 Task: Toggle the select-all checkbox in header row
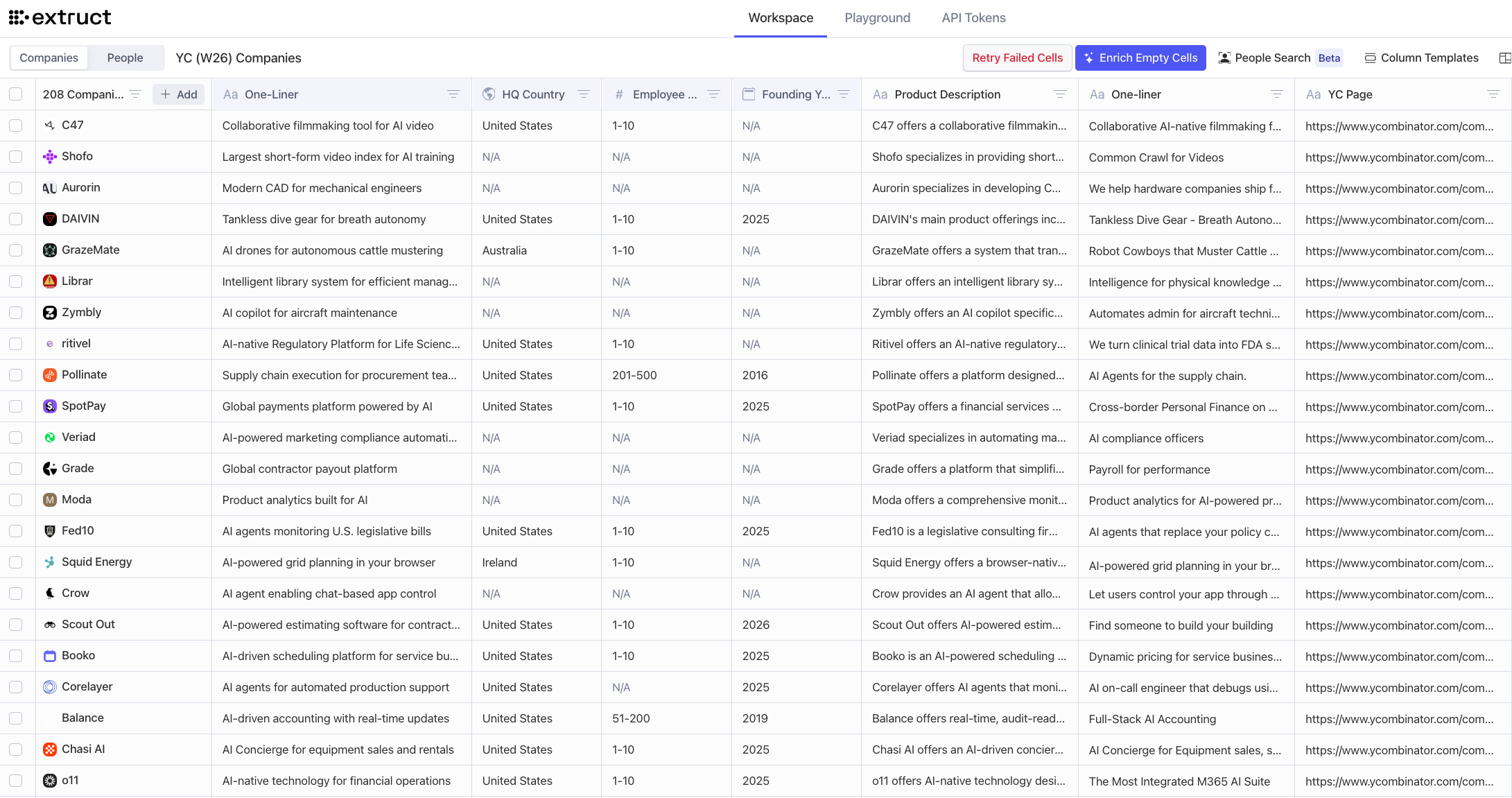coord(17,94)
